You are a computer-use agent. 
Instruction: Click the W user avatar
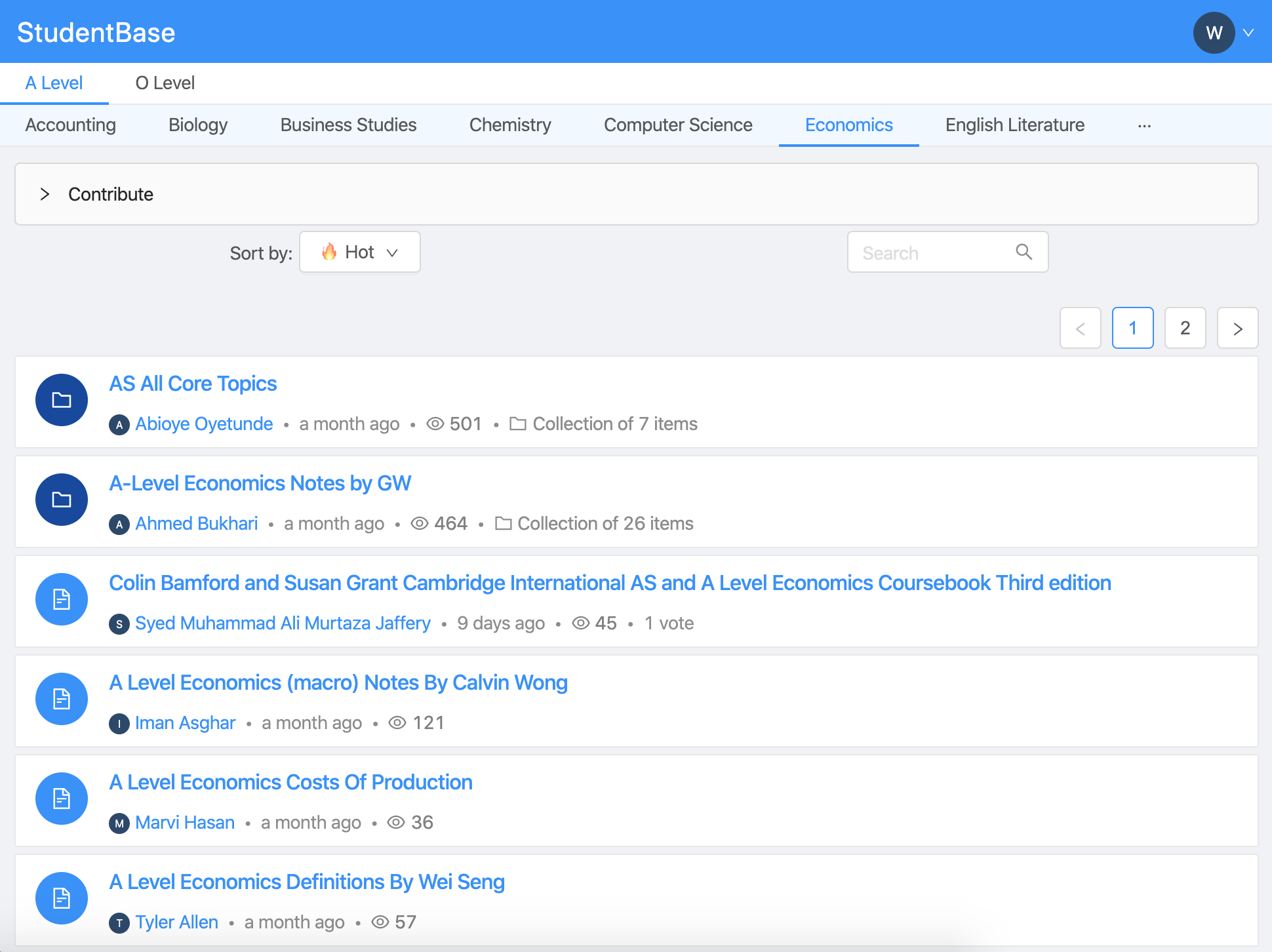pyautogui.click(x=1214, y=33)
